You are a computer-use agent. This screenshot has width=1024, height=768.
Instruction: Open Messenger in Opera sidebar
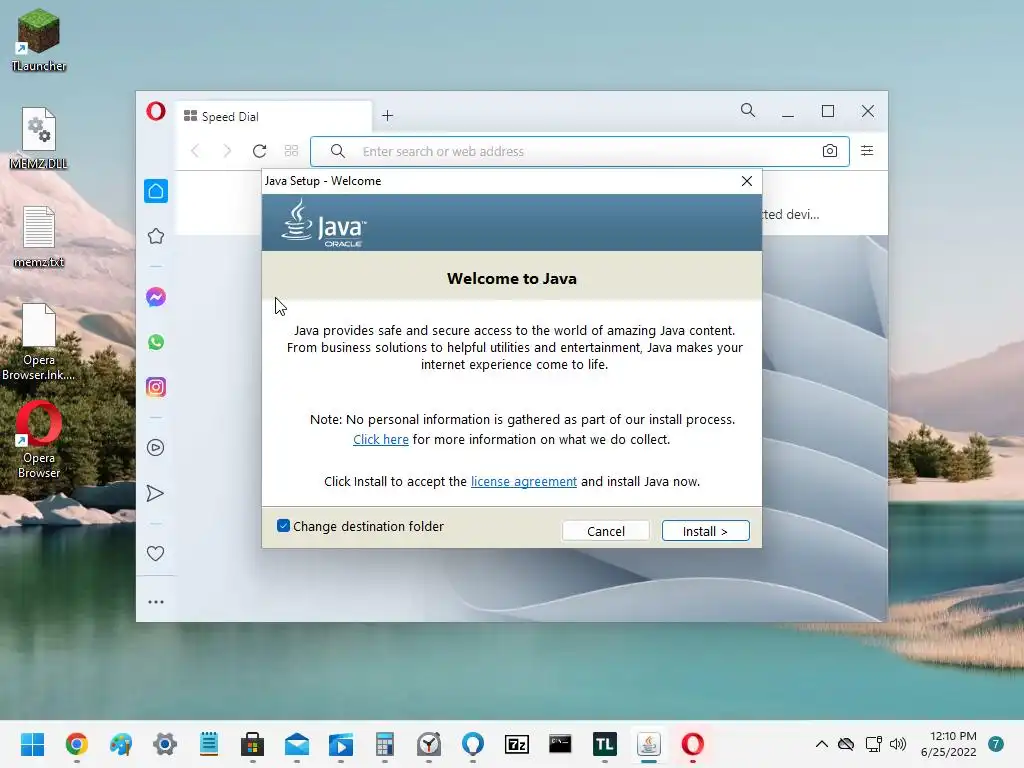pyautogui.click(x=155, y=297)
